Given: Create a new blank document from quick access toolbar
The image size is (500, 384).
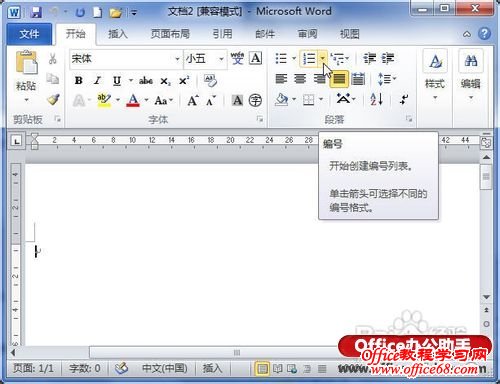Looking at the screenshot, I should coord(97,13).
